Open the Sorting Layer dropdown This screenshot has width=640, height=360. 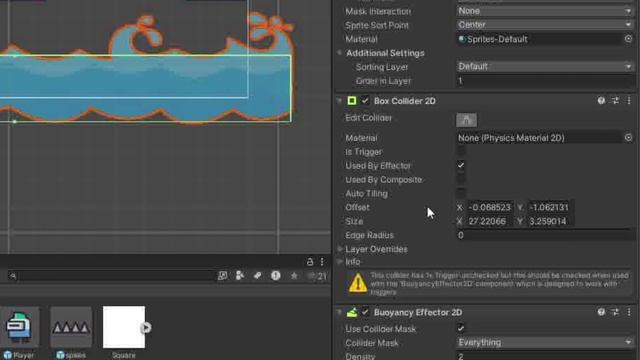(x=544, y=67)
